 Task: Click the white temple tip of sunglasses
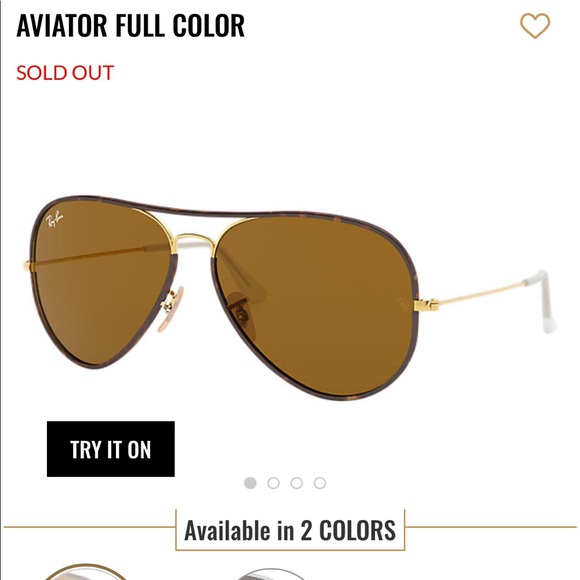[x=544, y=301]
